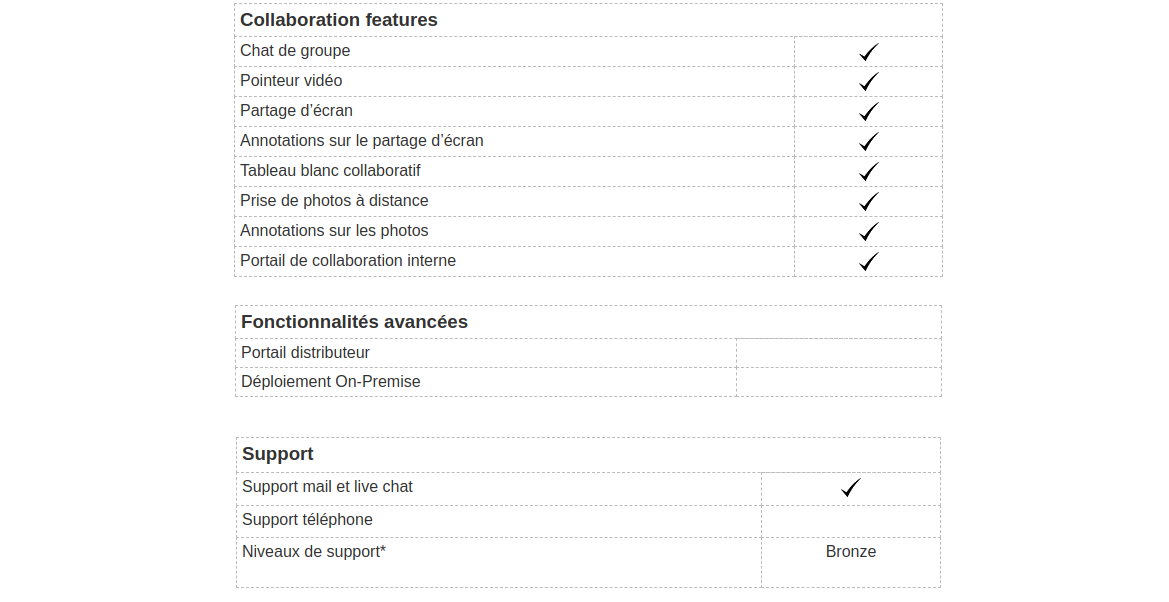The height and width of the screenshot is (602, 1169).
Task: Select the Partage d'écran checkmark
Action: pyautogui.click(x=869, y=111)
